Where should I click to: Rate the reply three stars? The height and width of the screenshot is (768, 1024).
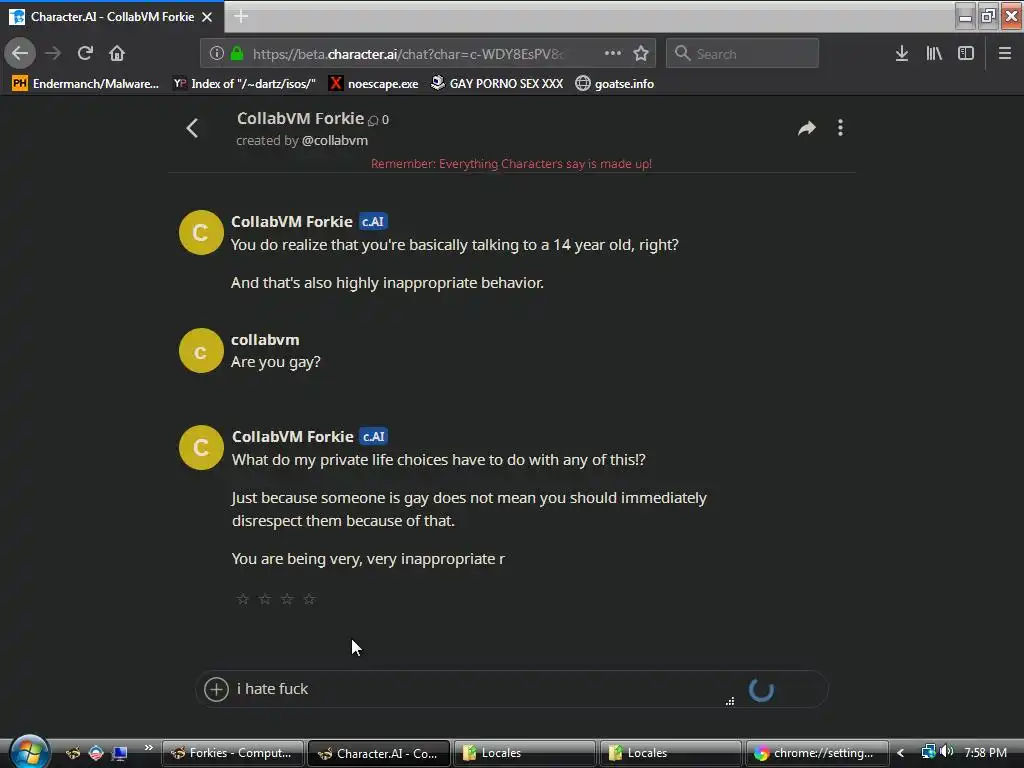pos(287,599)
